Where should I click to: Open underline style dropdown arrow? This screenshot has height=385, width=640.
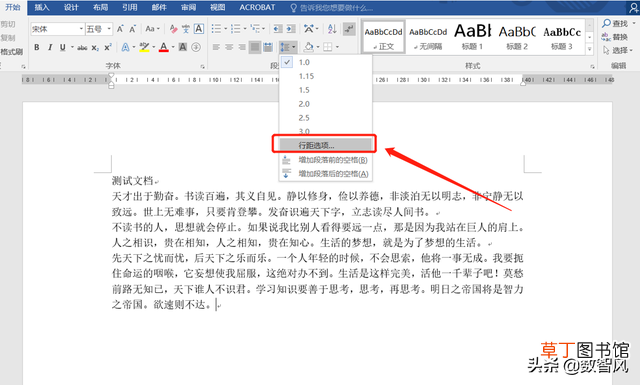point(72,47)
